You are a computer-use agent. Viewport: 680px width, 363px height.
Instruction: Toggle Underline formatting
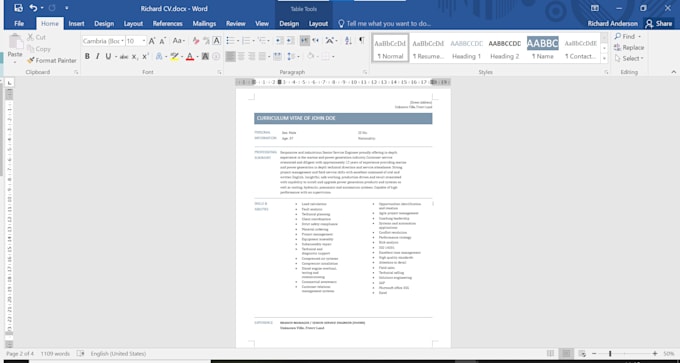pyautogui.click(x=108, y=56)
